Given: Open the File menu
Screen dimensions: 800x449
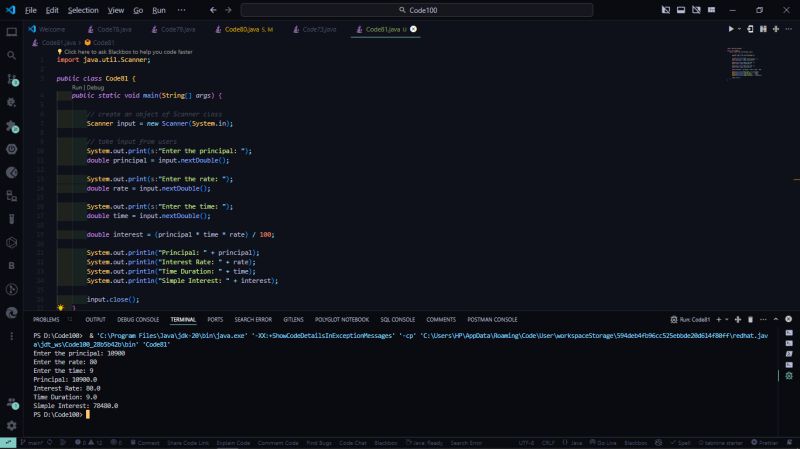Looking at the screenshot, I should pos(31,10).
